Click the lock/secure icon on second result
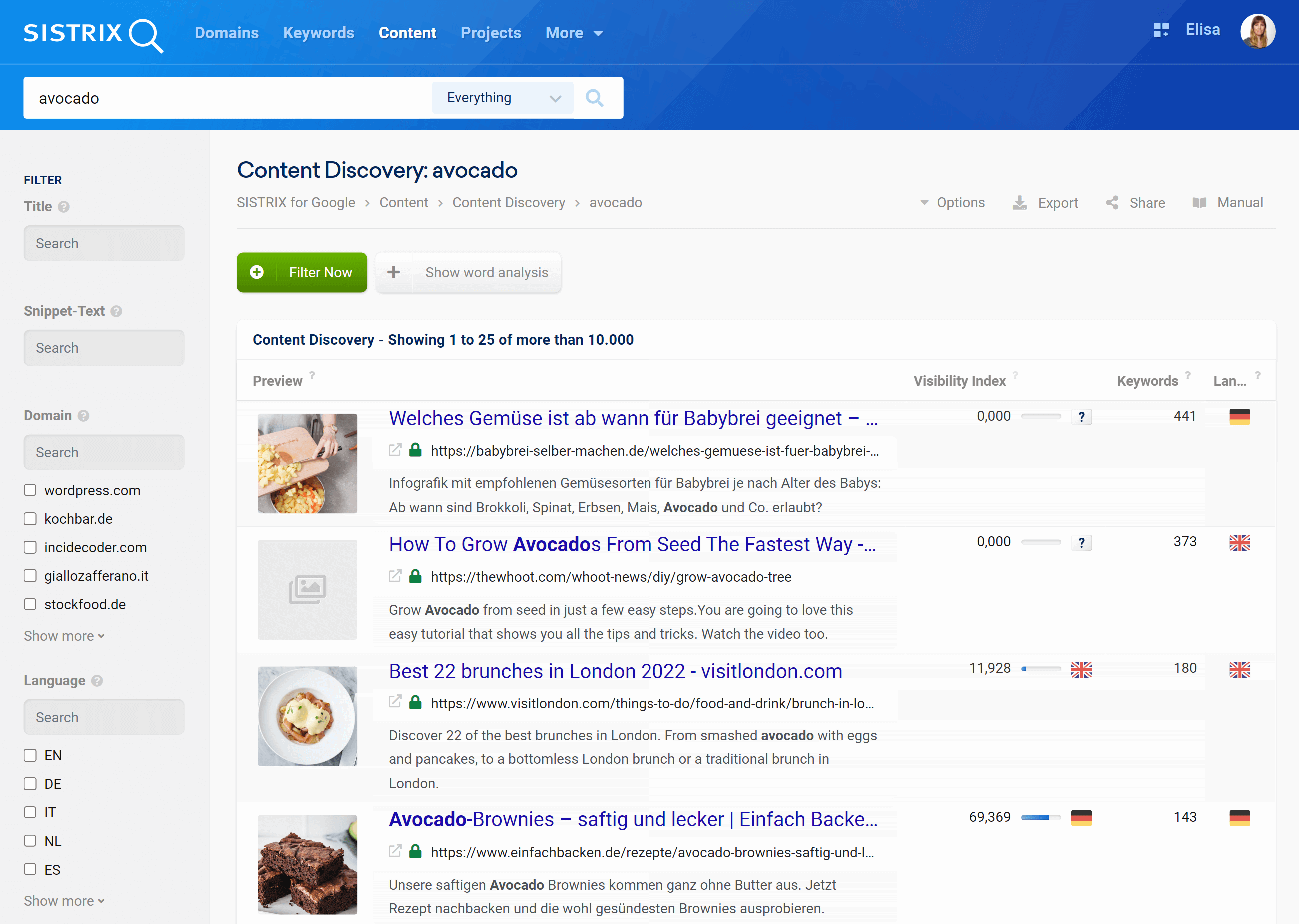 [416, 576]
